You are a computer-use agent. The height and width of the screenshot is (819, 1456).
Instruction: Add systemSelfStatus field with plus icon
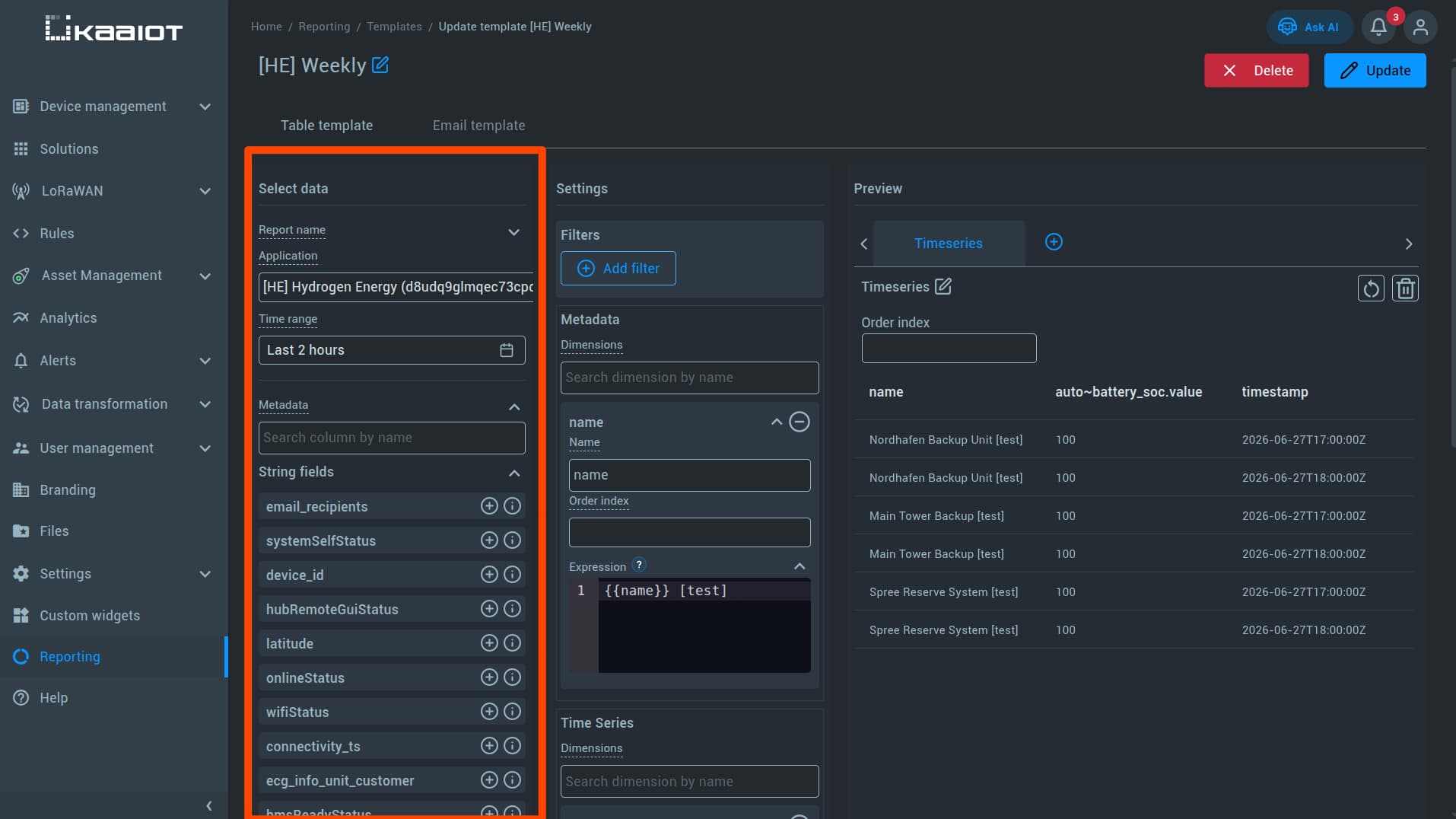click(489, 540)
